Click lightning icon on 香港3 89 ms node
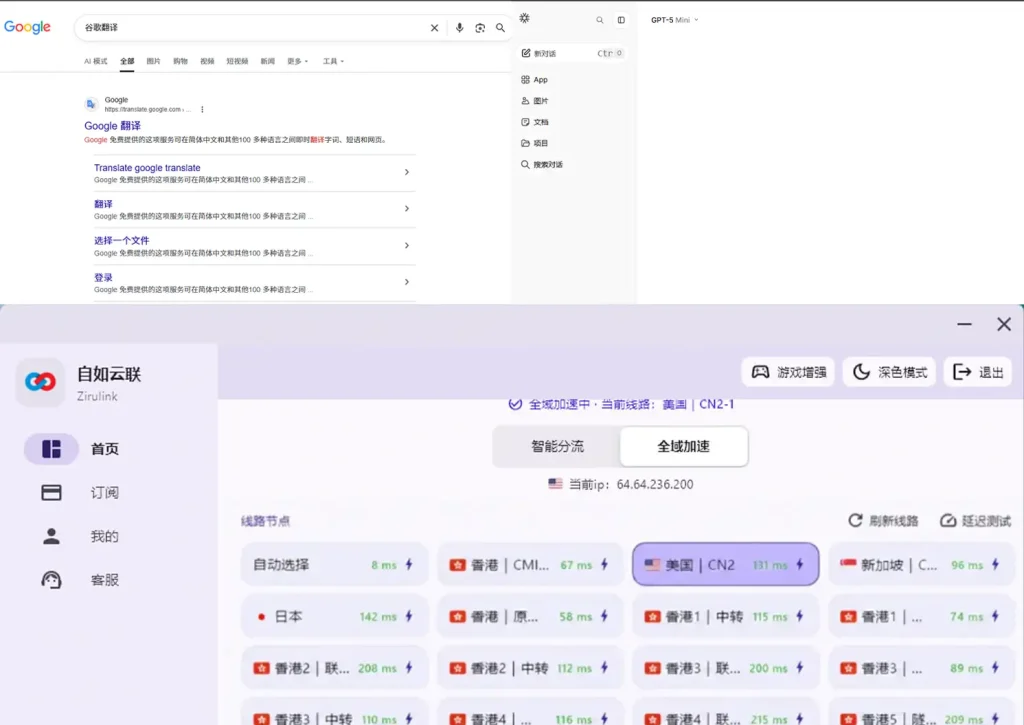The height and width of the screenshot is (725, 1024). [995, 668]
